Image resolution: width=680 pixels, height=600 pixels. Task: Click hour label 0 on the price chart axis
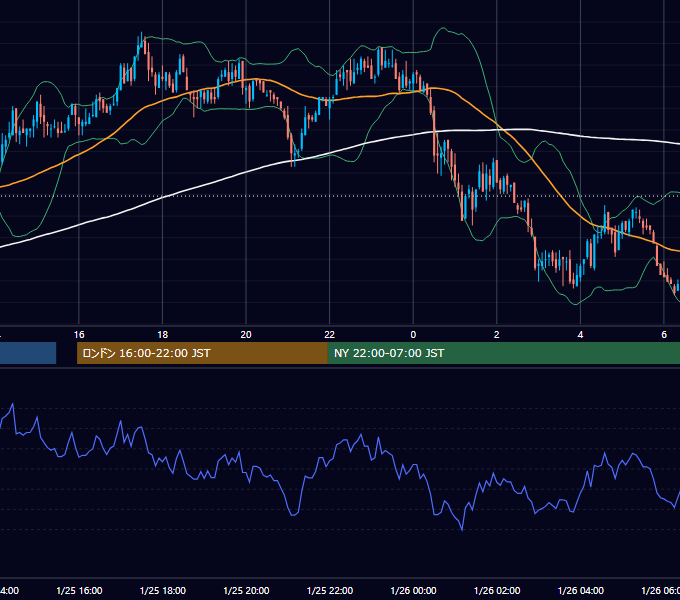413,335
